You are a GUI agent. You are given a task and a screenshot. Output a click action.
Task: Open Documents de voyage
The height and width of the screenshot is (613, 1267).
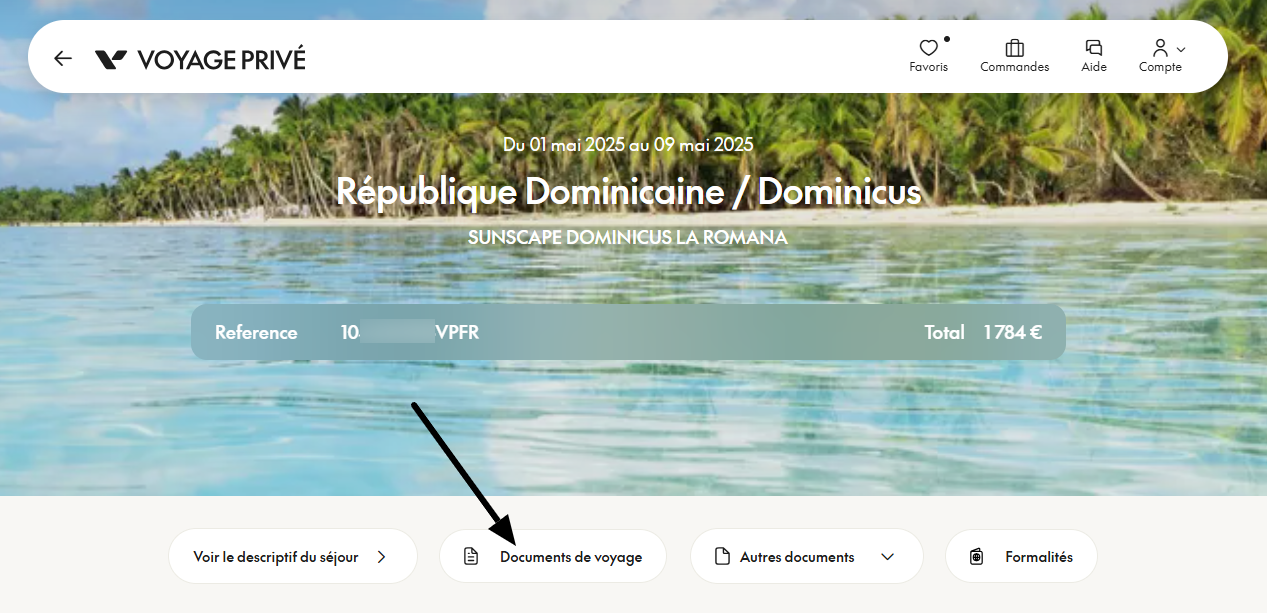553,556
